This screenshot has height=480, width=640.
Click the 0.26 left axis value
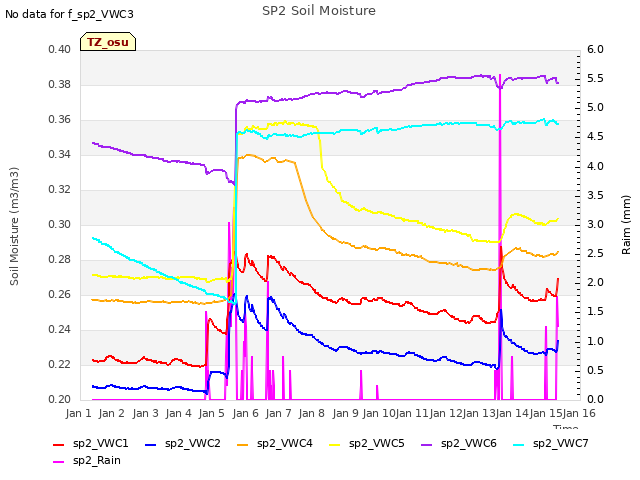[59, 294]
